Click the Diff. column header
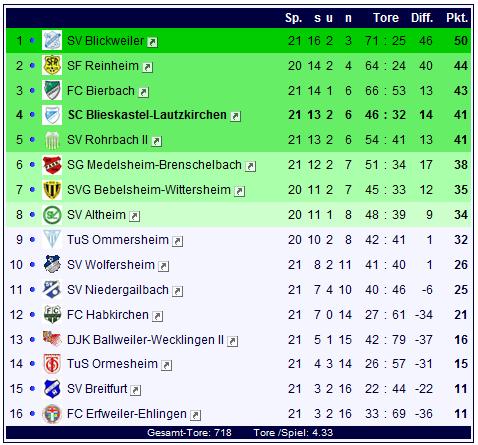This screenshot has height=445, width=478. pos(422,18)
